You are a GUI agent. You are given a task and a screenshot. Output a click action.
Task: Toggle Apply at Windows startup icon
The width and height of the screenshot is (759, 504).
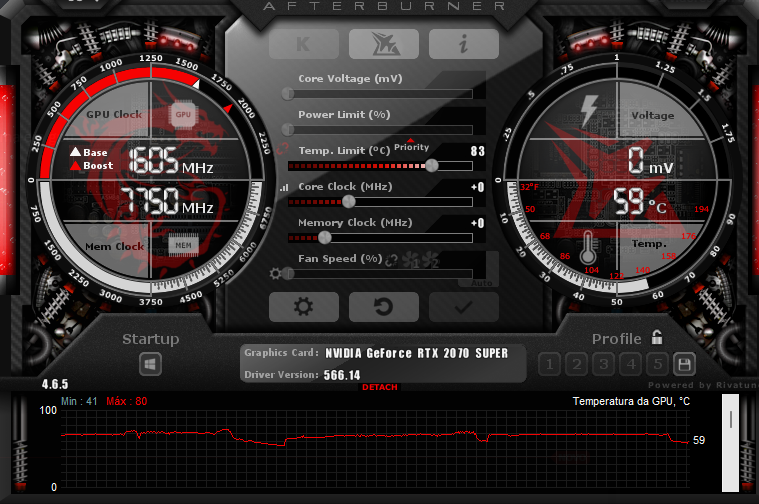point(150,364)
